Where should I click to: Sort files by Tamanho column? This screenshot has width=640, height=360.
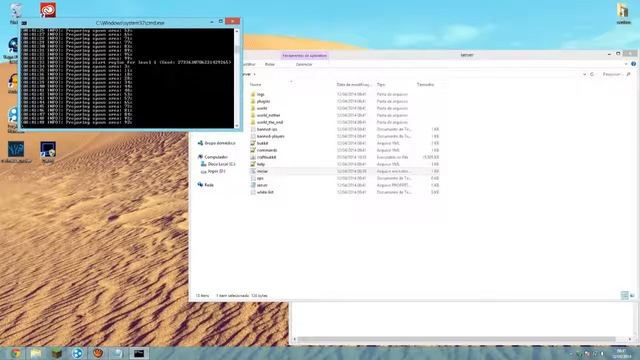pyautogui.click(x=425, y=84)
